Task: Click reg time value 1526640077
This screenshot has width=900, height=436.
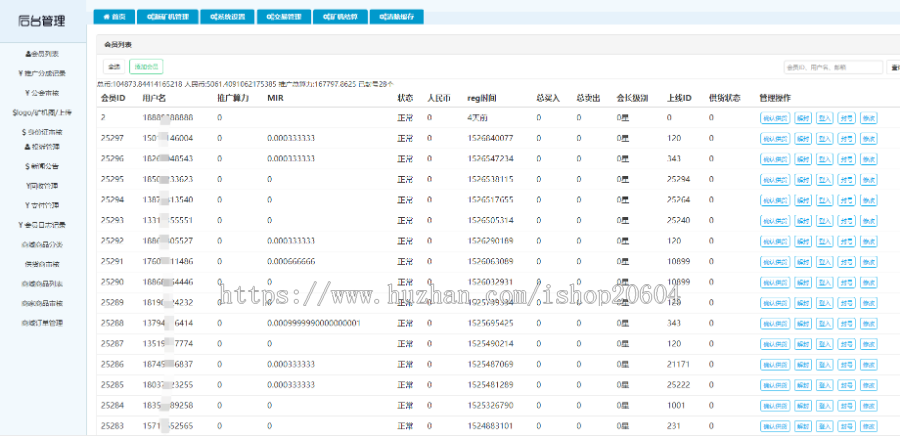Action: [490, 138]
